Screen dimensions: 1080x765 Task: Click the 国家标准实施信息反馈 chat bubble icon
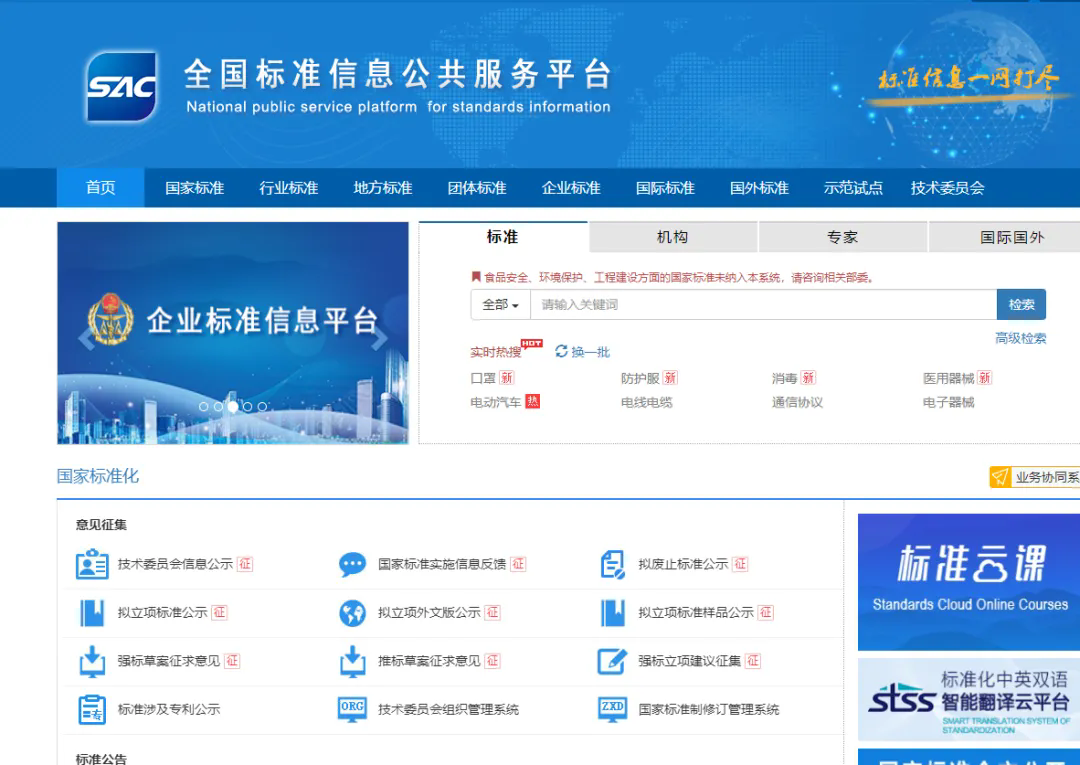tap(352, 564)
